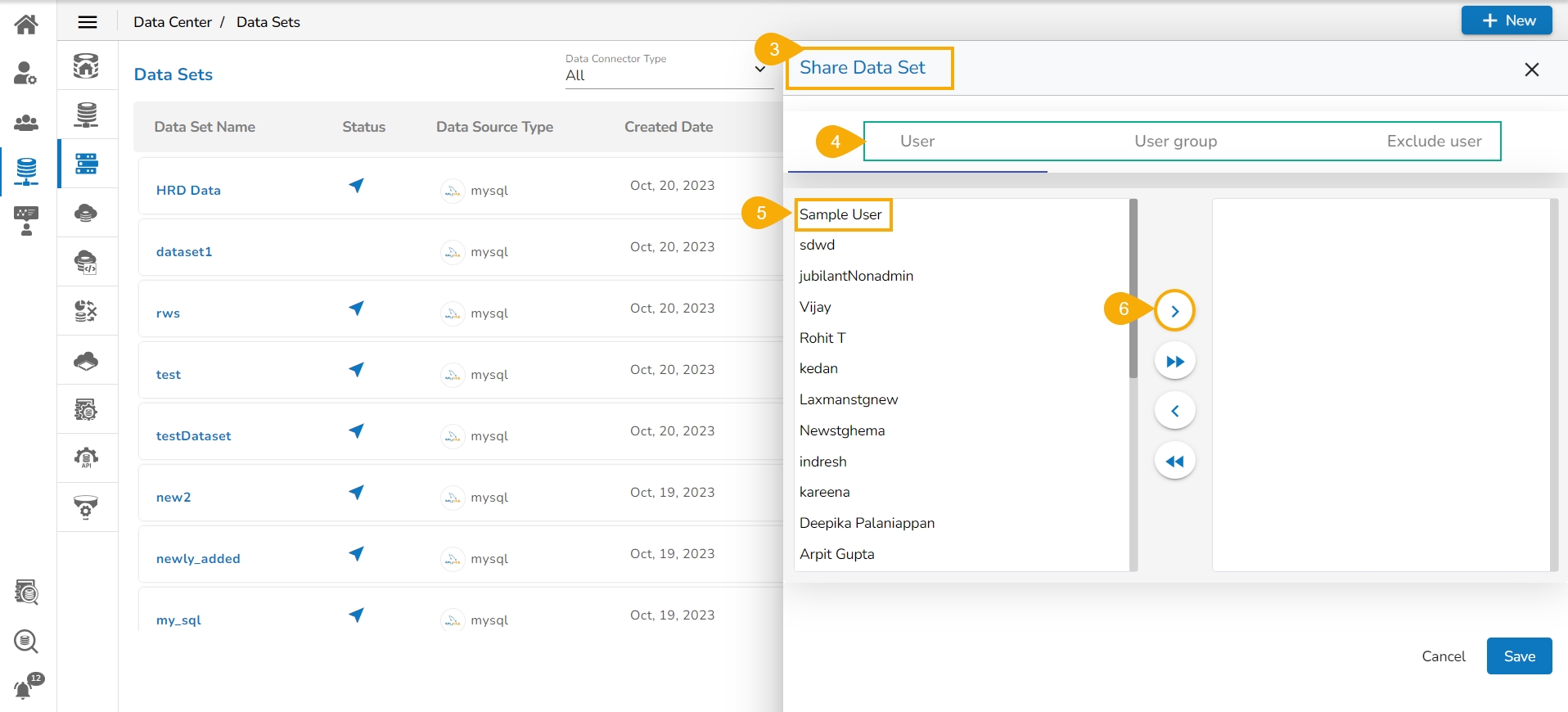
Task: Switch to the Exclude user tab
Action: (x=1433, y=142)
